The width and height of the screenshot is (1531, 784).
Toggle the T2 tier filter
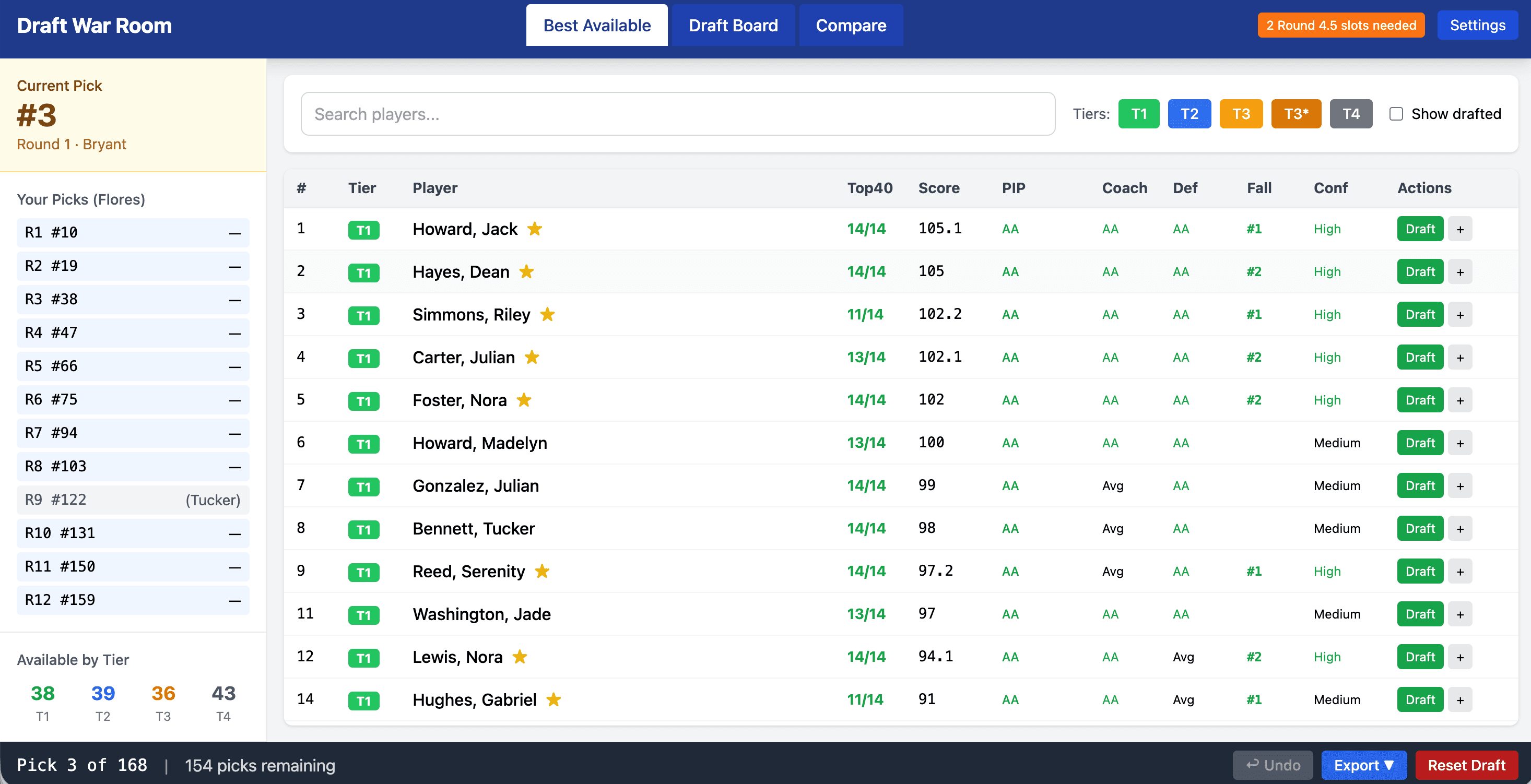pyautogui.click(x=1190, y=113)
